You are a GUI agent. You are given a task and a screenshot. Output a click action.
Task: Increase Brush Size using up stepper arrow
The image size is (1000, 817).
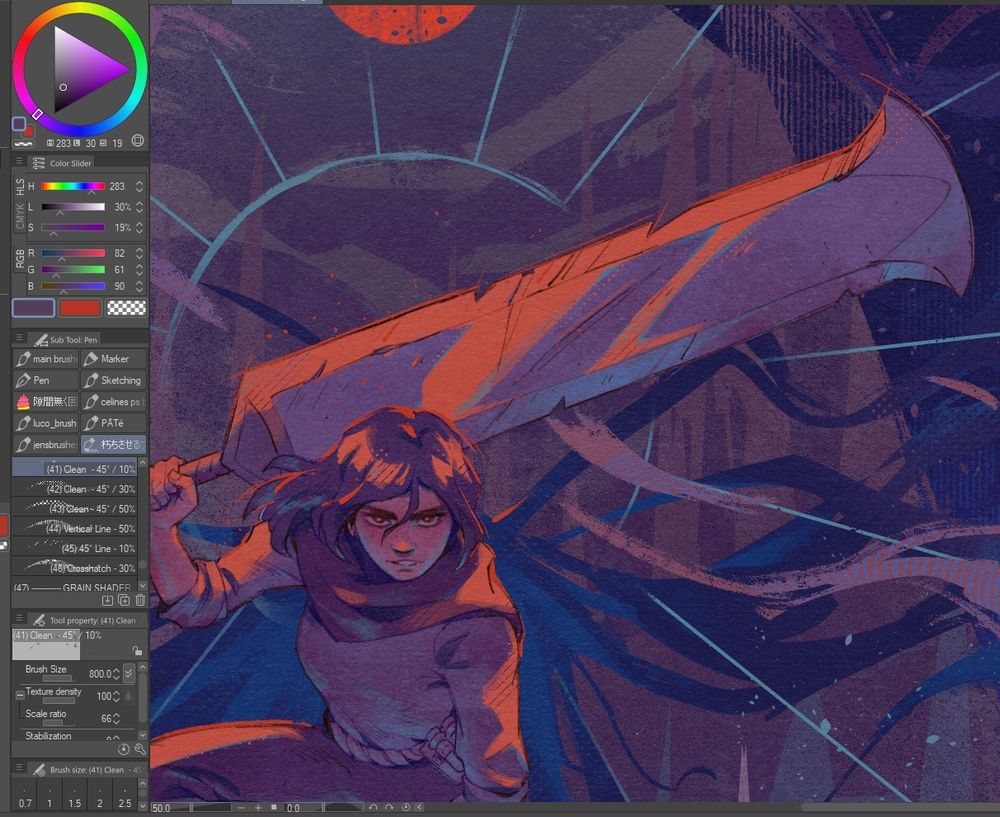tap(116, 669)
